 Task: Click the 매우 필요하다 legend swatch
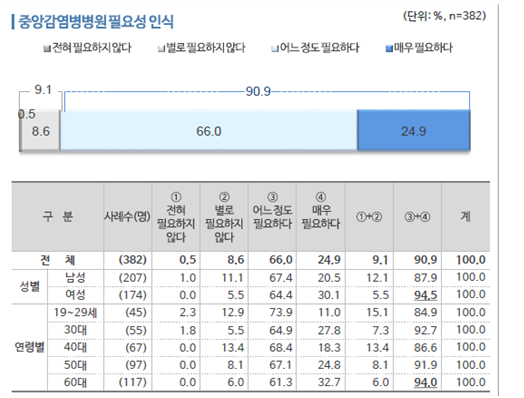[x=389, y=49]
